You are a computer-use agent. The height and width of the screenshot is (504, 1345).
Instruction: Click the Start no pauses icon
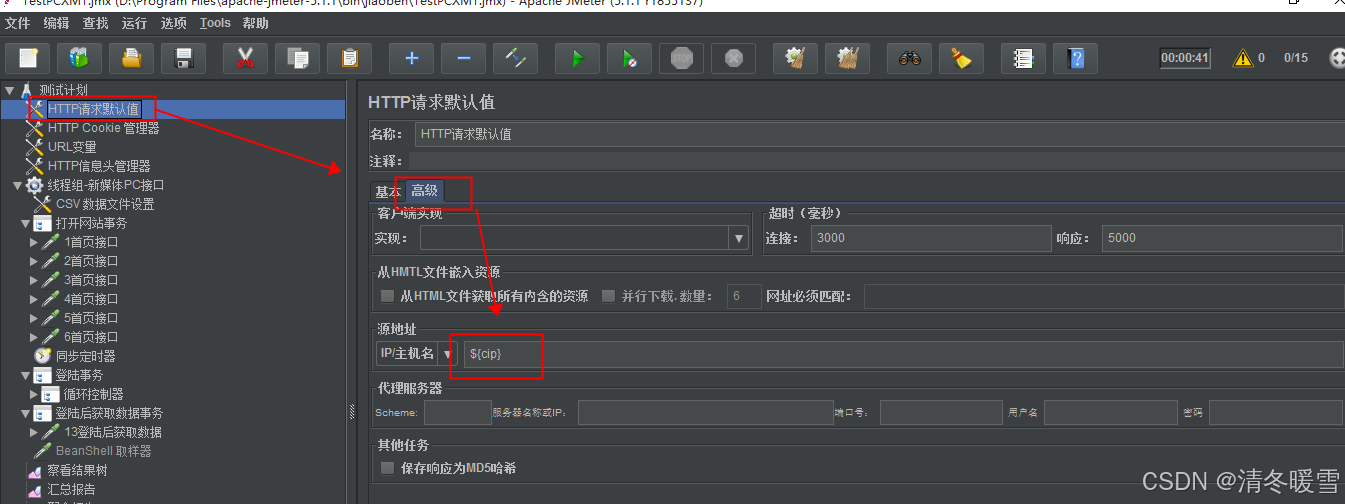[x=629, y=58]
